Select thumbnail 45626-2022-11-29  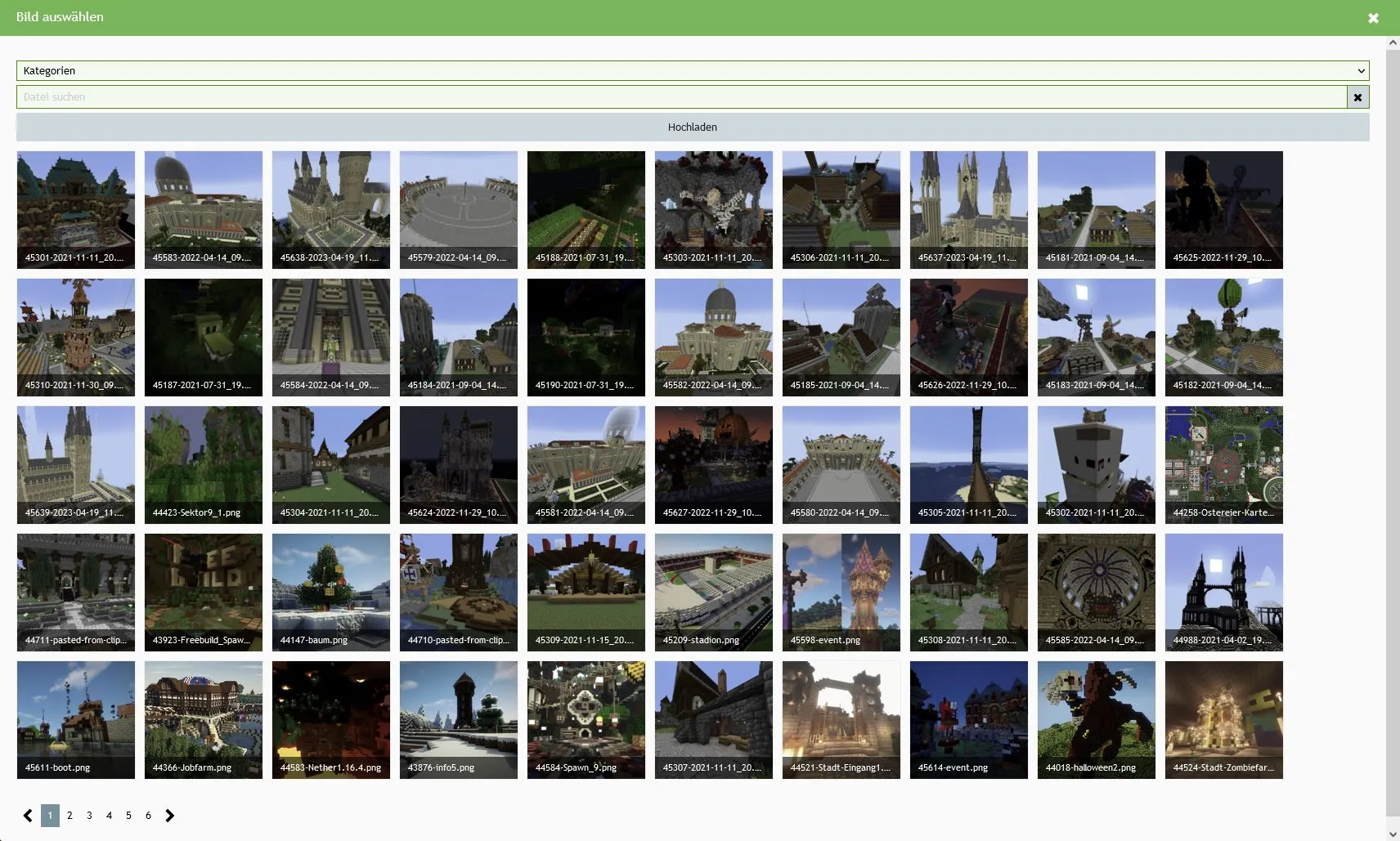[969, 338]
